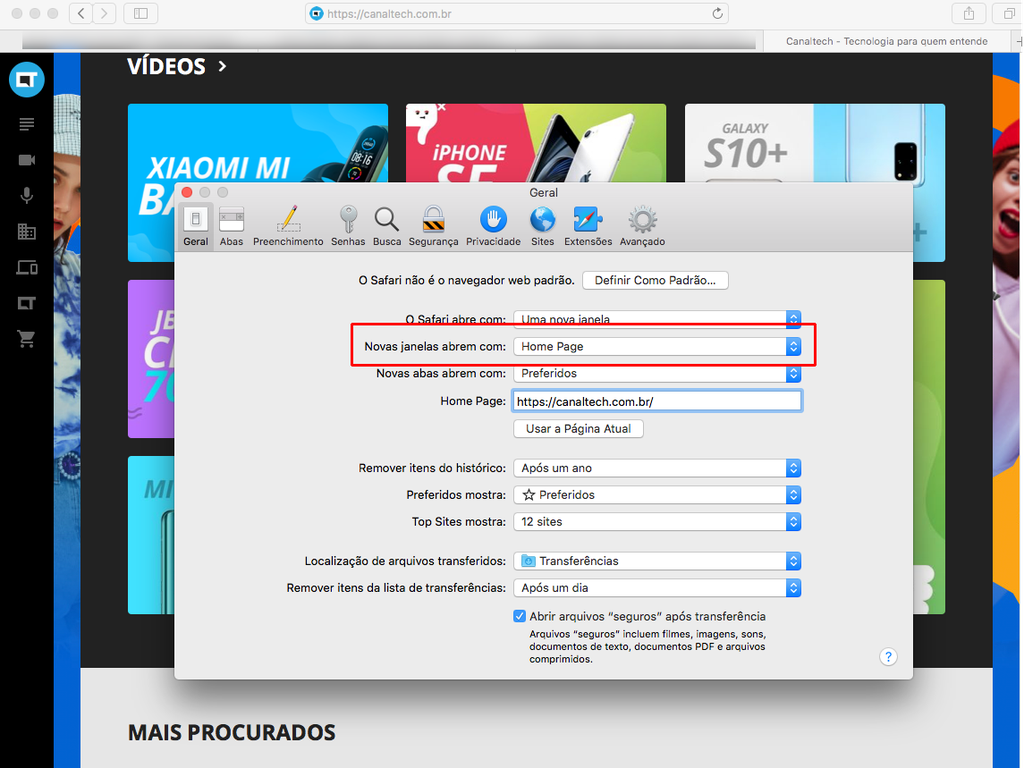
Task: Open the 'Top Sites mostra' dropdown
Action: tap(657, 521)
